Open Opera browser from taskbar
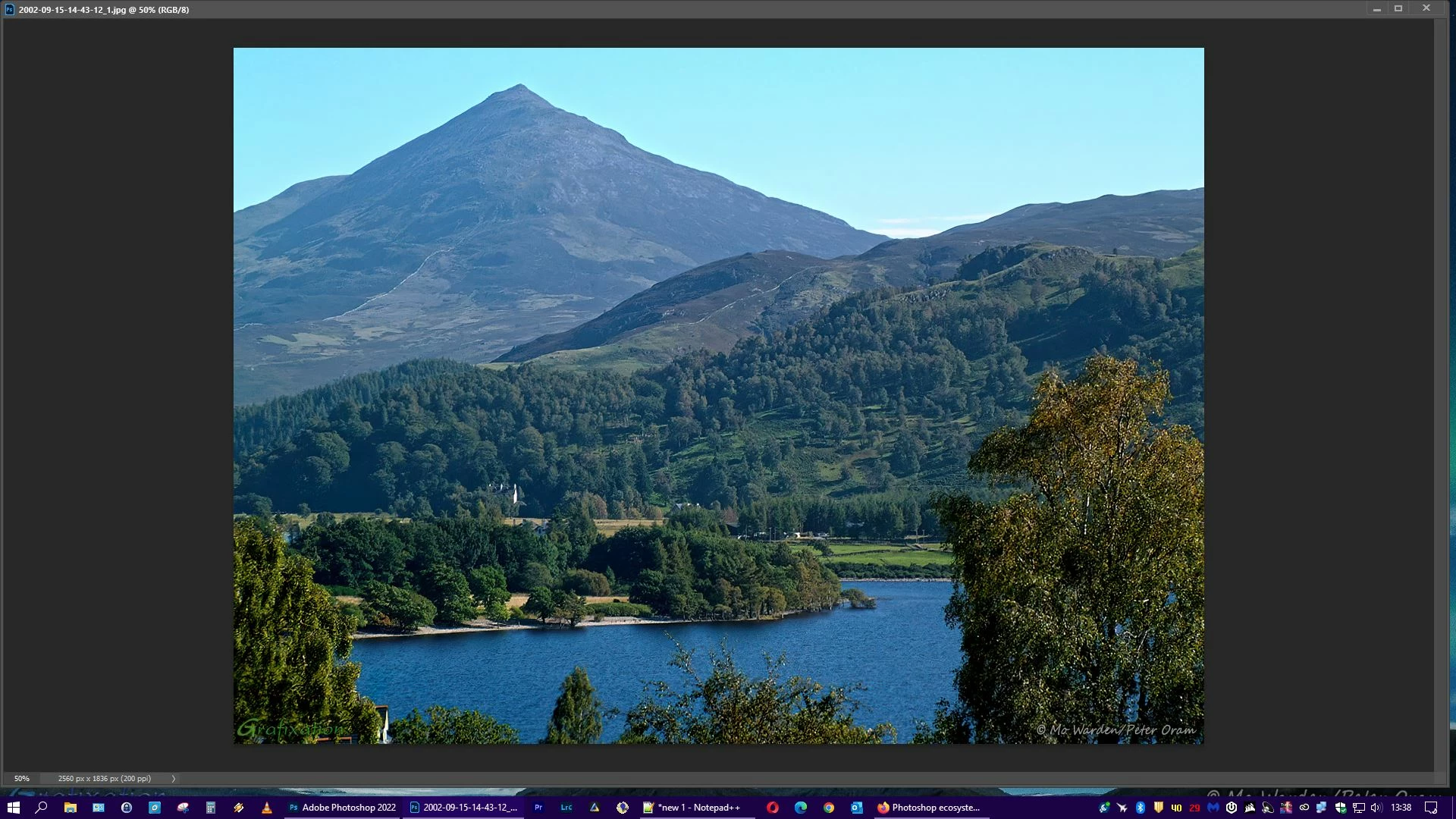The image size is (1456, 819). [x=773, y=808]
